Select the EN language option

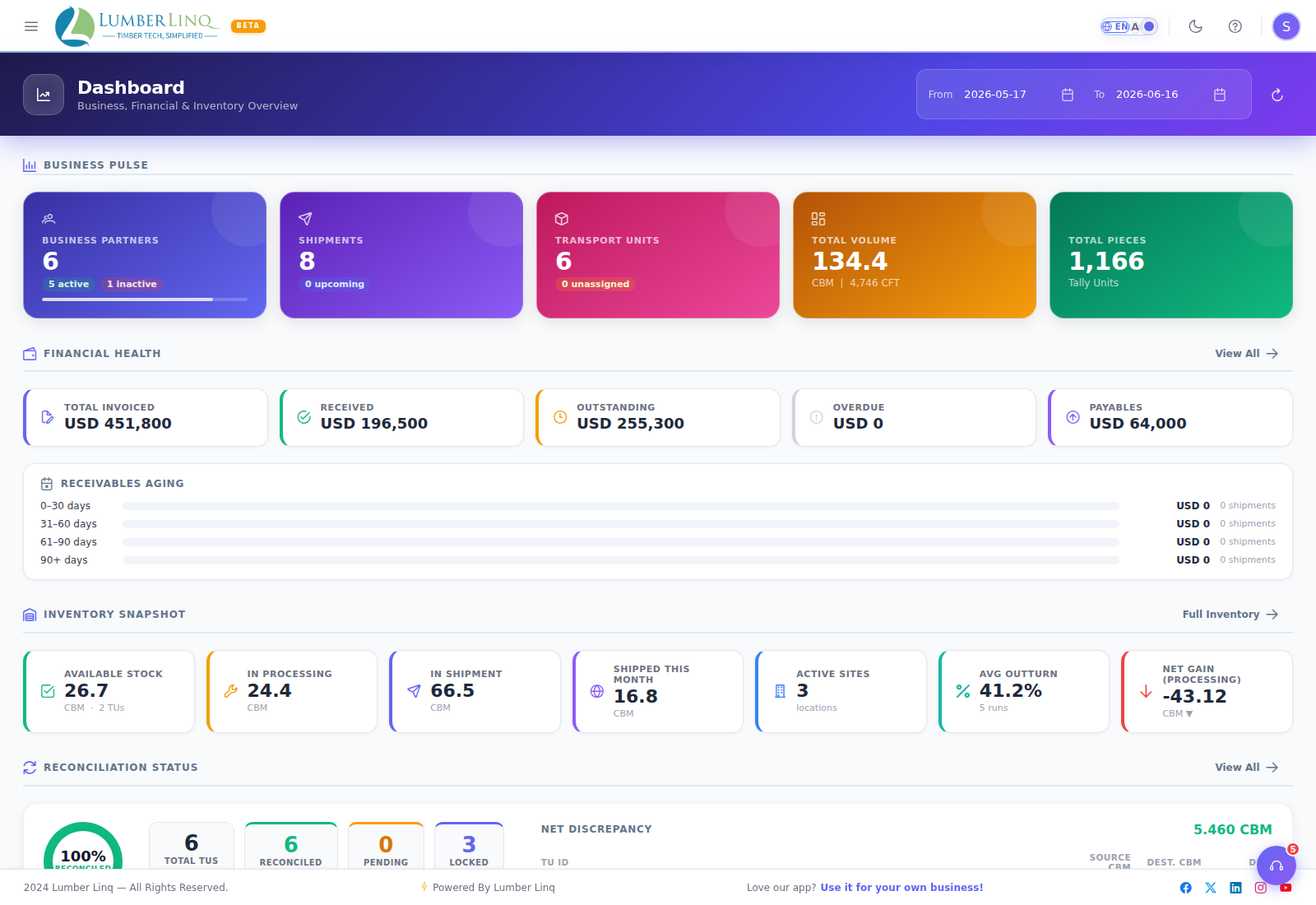[x=1116, y=26]
